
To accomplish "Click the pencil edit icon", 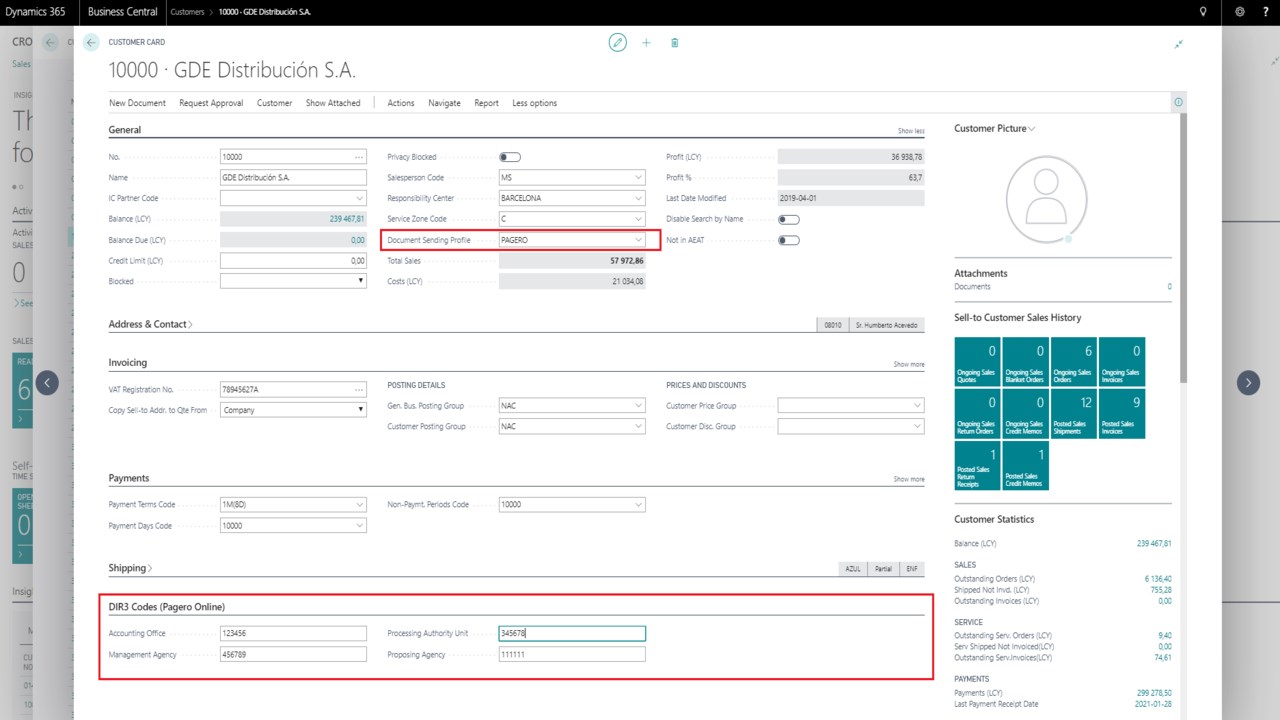I will coord(618,43).
